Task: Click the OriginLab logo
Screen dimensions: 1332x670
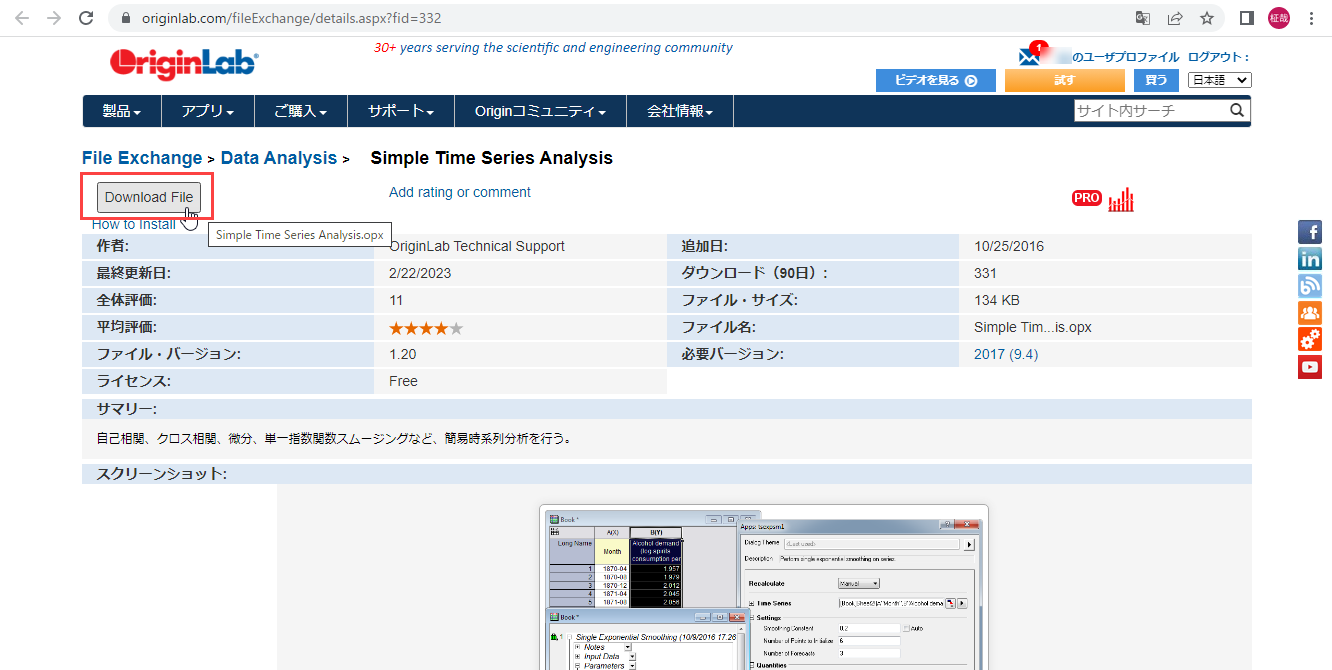Action: 184,63
